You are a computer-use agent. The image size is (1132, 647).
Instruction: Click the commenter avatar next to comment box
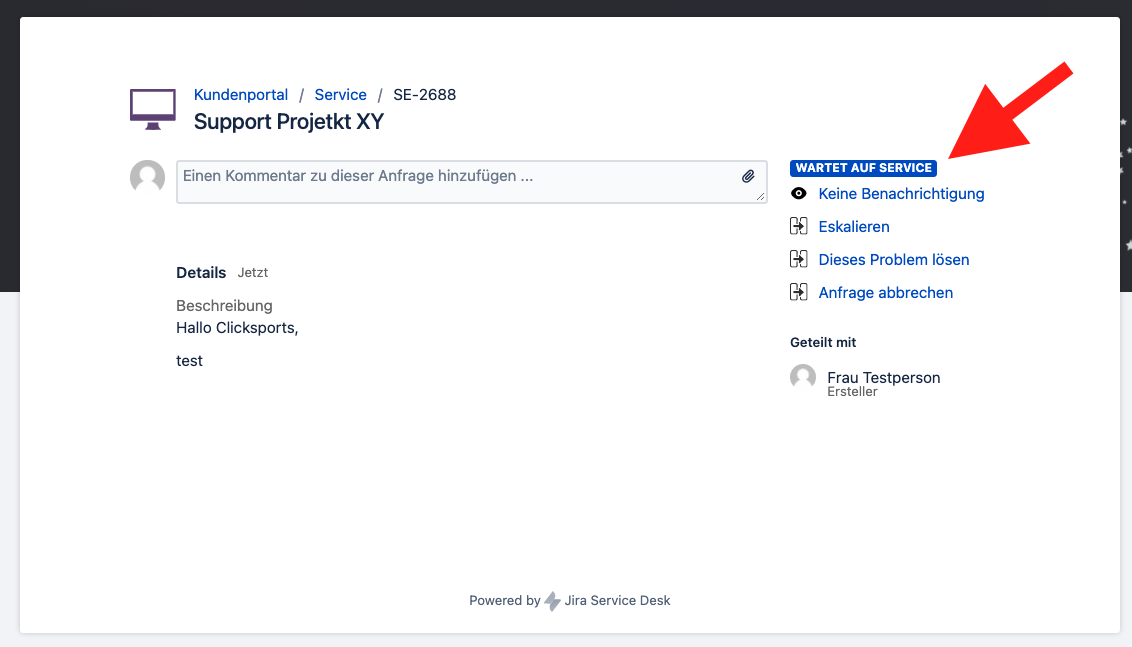[x=147, y=178]
